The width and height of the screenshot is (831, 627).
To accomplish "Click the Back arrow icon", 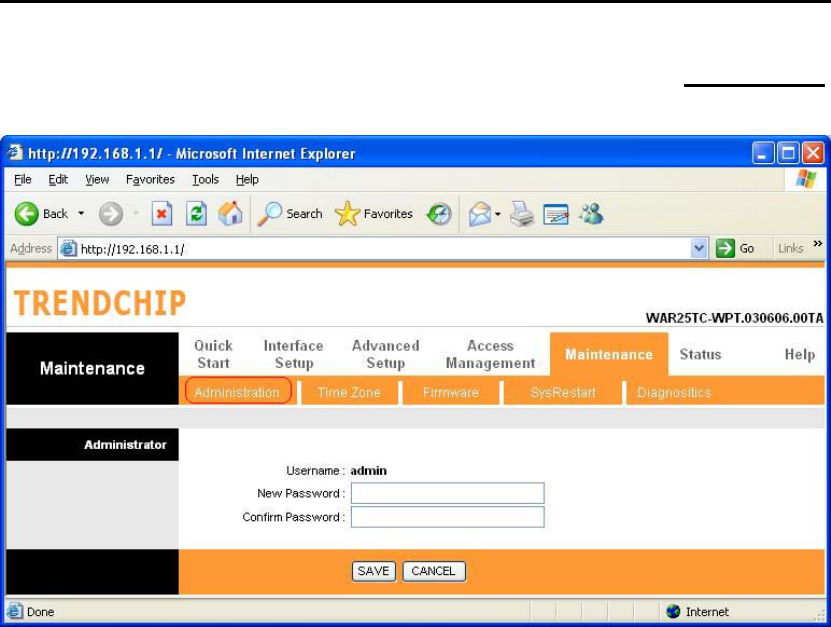I will 26,214.
